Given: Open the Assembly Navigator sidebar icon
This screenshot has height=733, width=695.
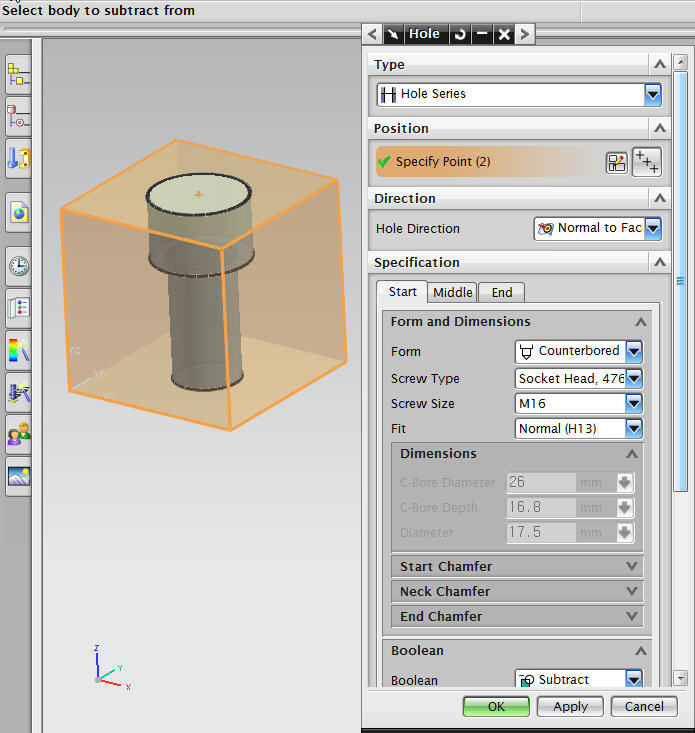Looking at the screenshot, I should 19,73.
